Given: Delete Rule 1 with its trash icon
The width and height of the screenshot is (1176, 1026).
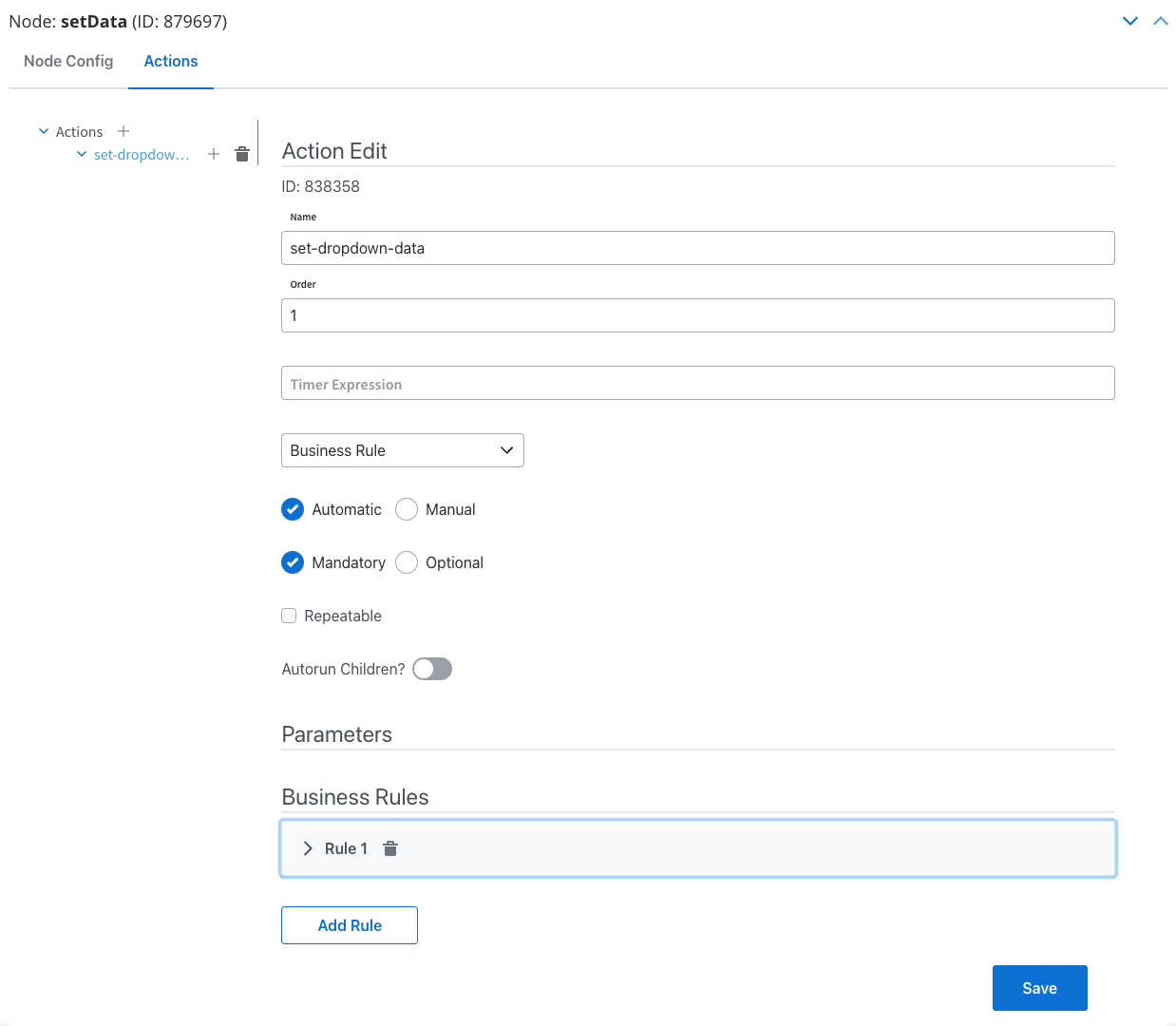Looking at the screenshot, I should coord(390,848).
